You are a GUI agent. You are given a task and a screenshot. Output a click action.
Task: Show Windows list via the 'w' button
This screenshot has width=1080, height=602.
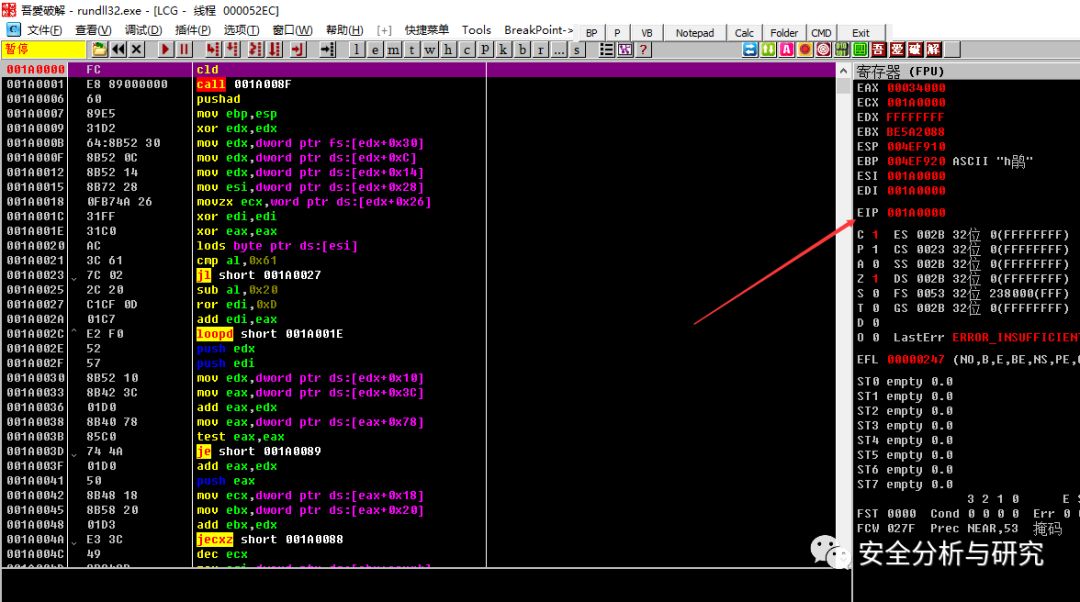pos(430,50)
